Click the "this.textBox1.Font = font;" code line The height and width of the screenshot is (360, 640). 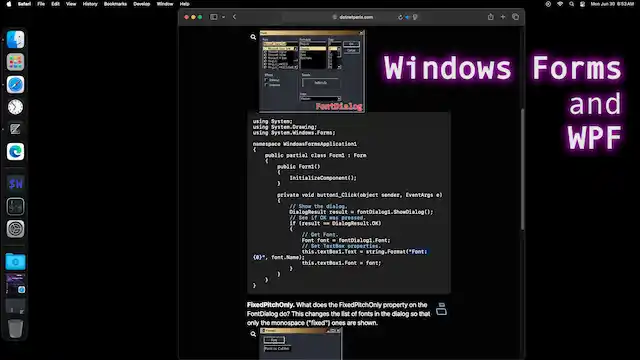[x=341, y=263]
